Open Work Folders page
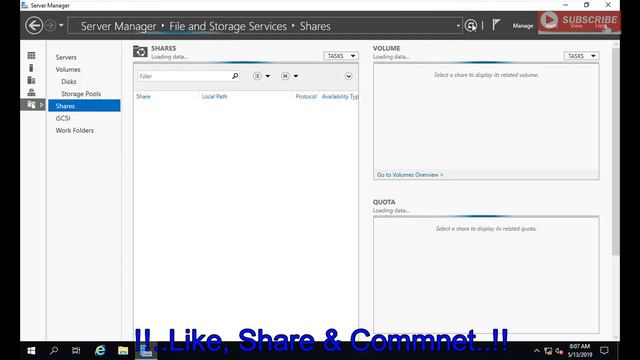The image size is (640, 360). 75,130
